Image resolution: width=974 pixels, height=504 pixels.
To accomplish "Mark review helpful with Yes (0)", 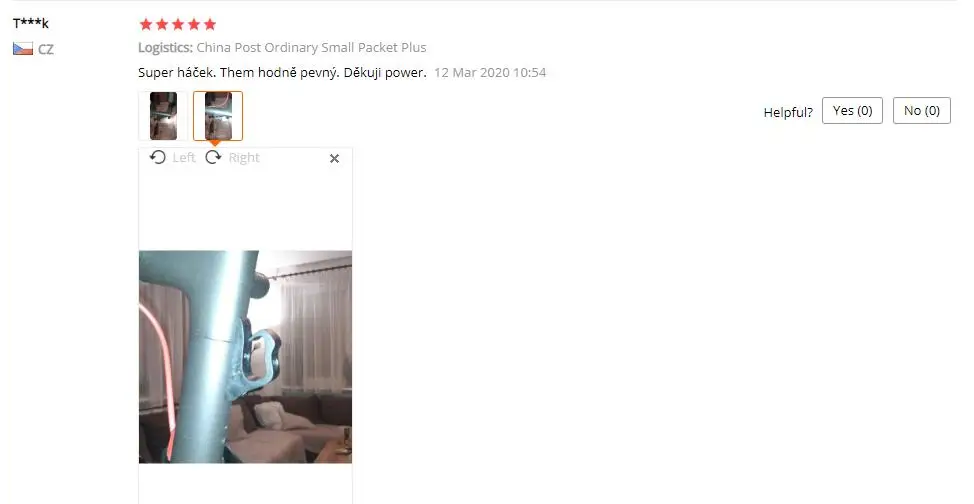I will tap(852, 111).
